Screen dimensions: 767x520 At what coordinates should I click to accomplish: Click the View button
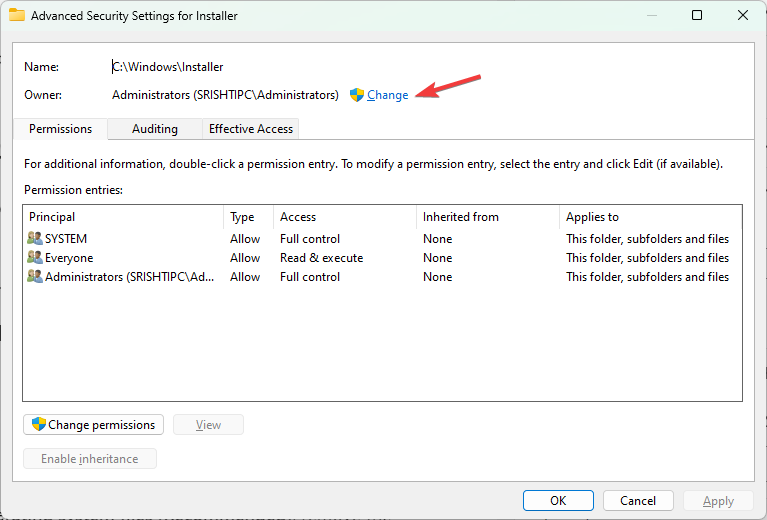[x=208, y=425]
